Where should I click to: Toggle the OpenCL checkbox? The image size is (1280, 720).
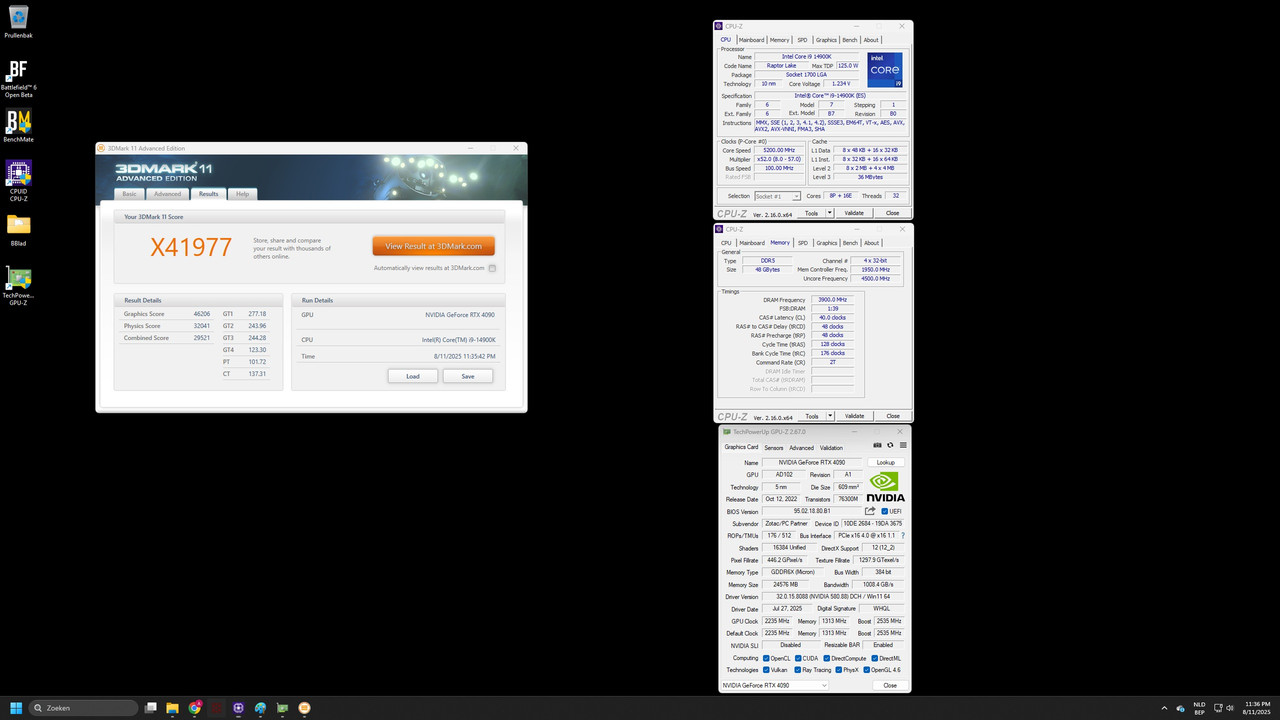coord(766,658)
